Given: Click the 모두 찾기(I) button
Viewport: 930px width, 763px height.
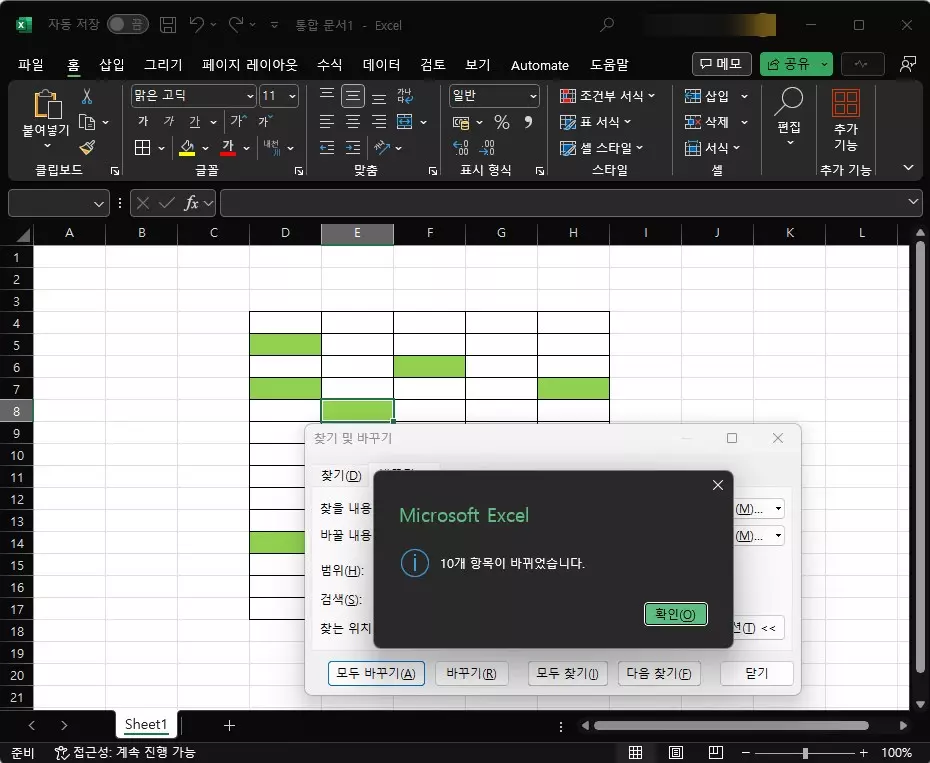Looking at the screenshot, I should (x=567, y=673).
